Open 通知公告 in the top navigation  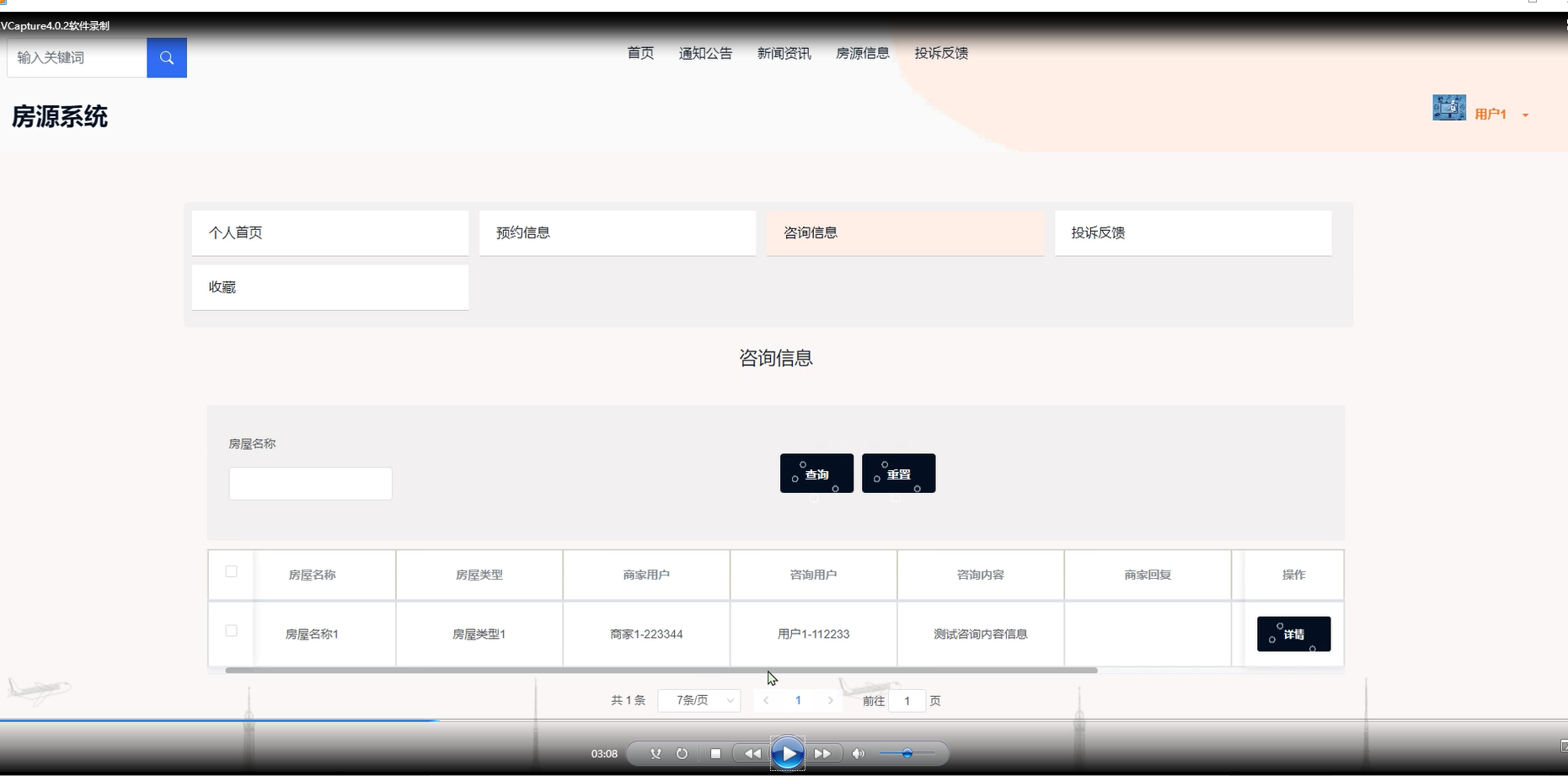[x=706, y=53]
